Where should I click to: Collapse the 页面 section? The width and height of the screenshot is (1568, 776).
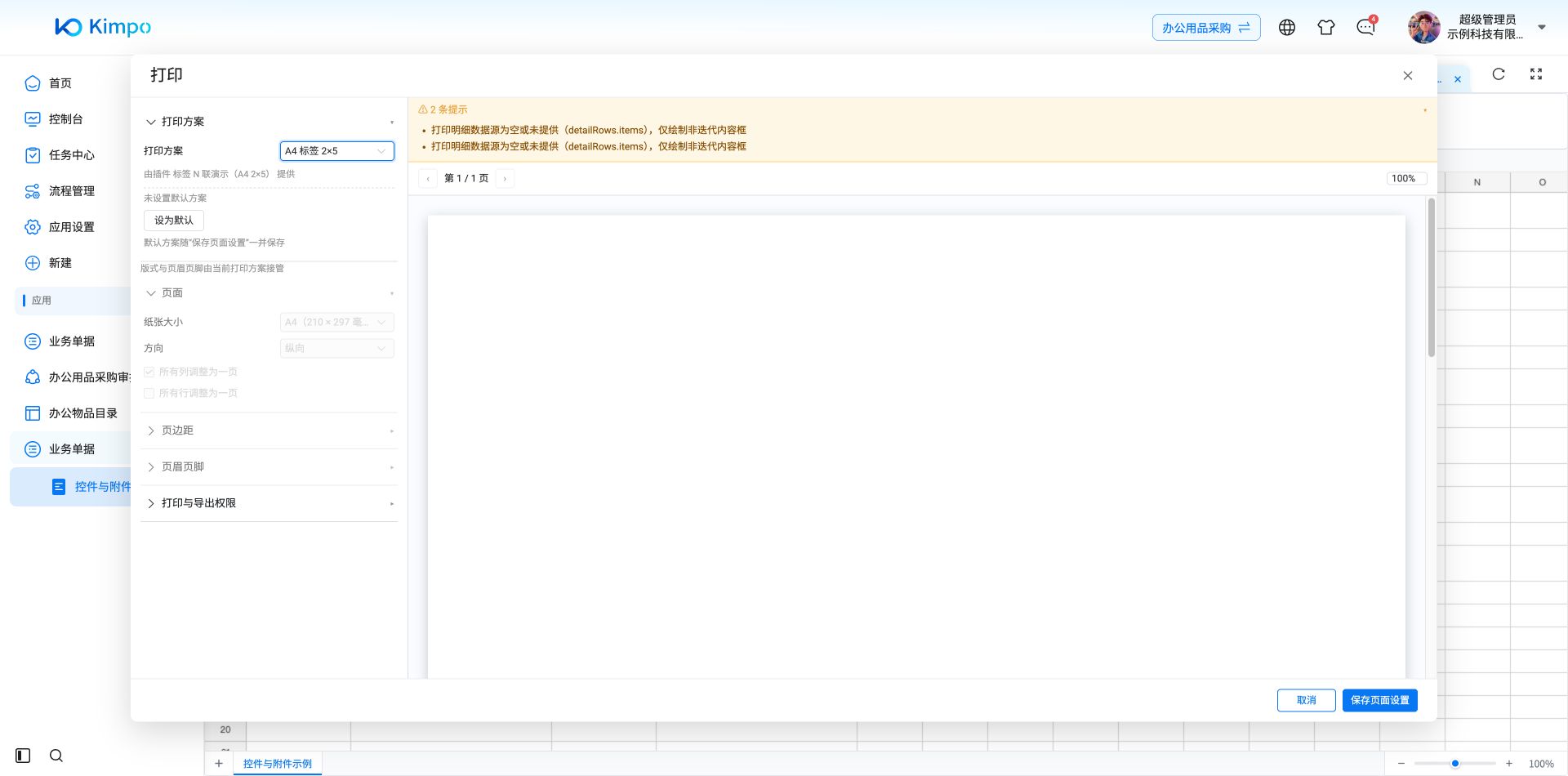pyautogui.click(x=269, y=293)
